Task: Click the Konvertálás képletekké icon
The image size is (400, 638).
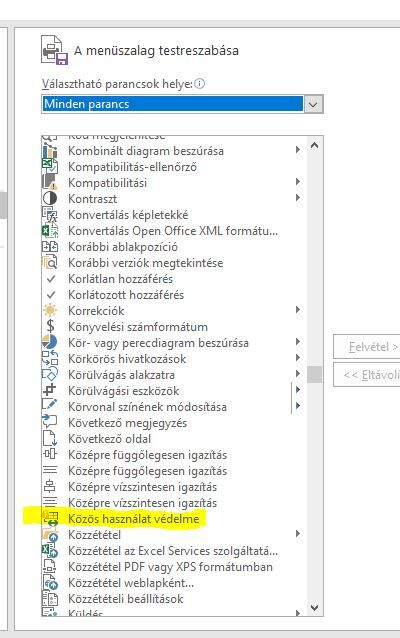Action: [x=50, y=215]
